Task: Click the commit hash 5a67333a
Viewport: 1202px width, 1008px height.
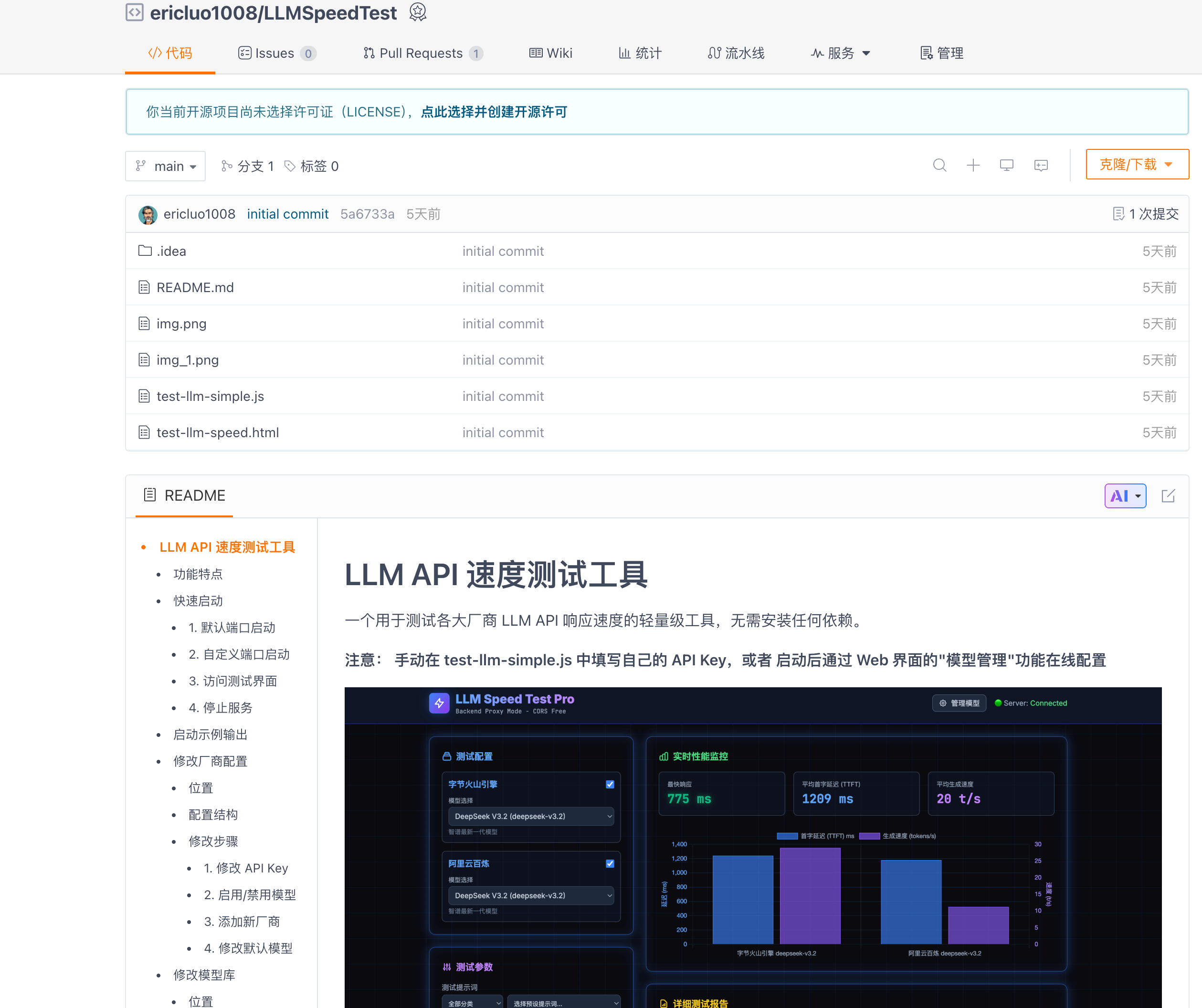Action: pos(367,214)
